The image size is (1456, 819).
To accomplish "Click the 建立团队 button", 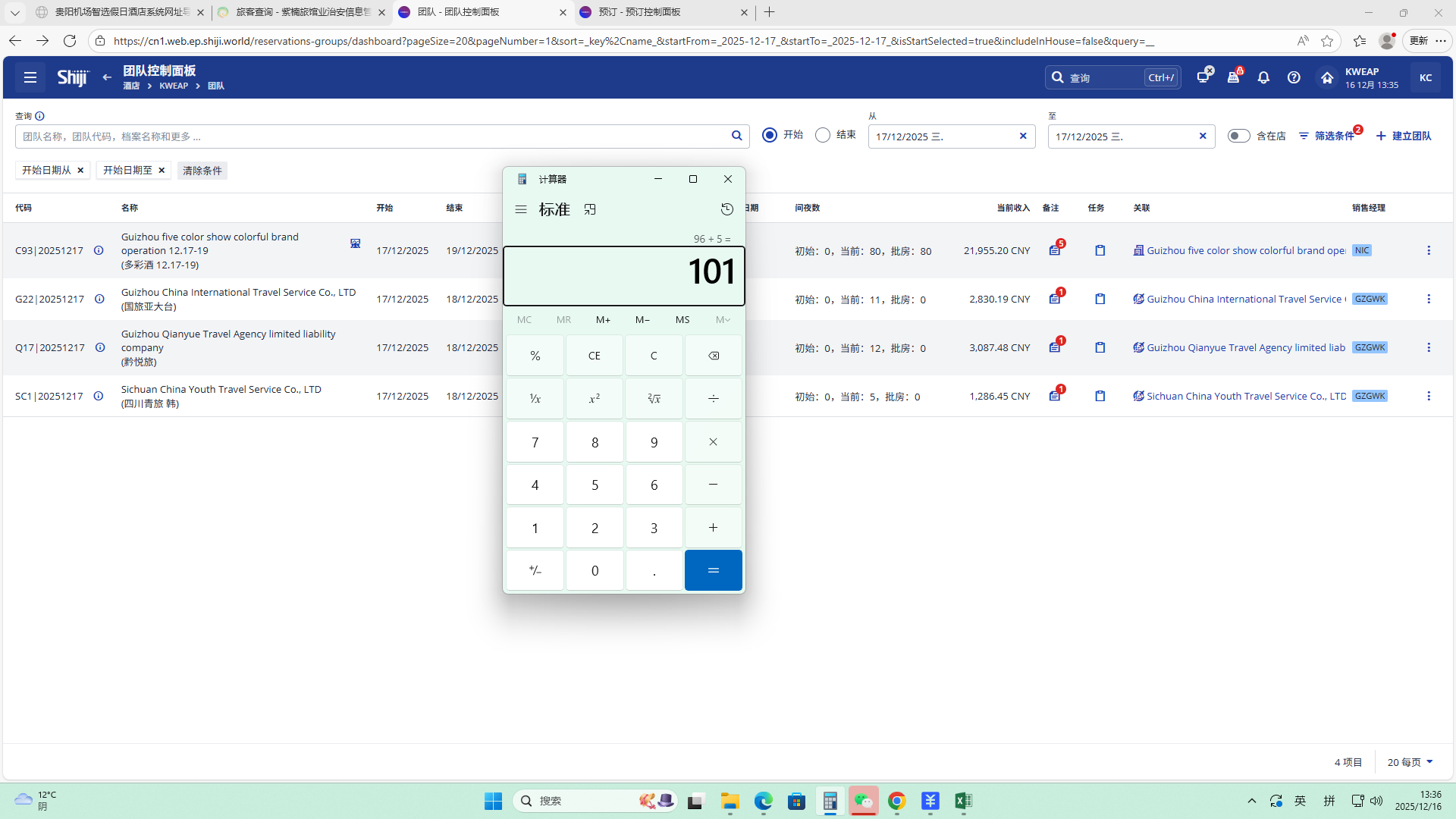I will click(1404, 136).
